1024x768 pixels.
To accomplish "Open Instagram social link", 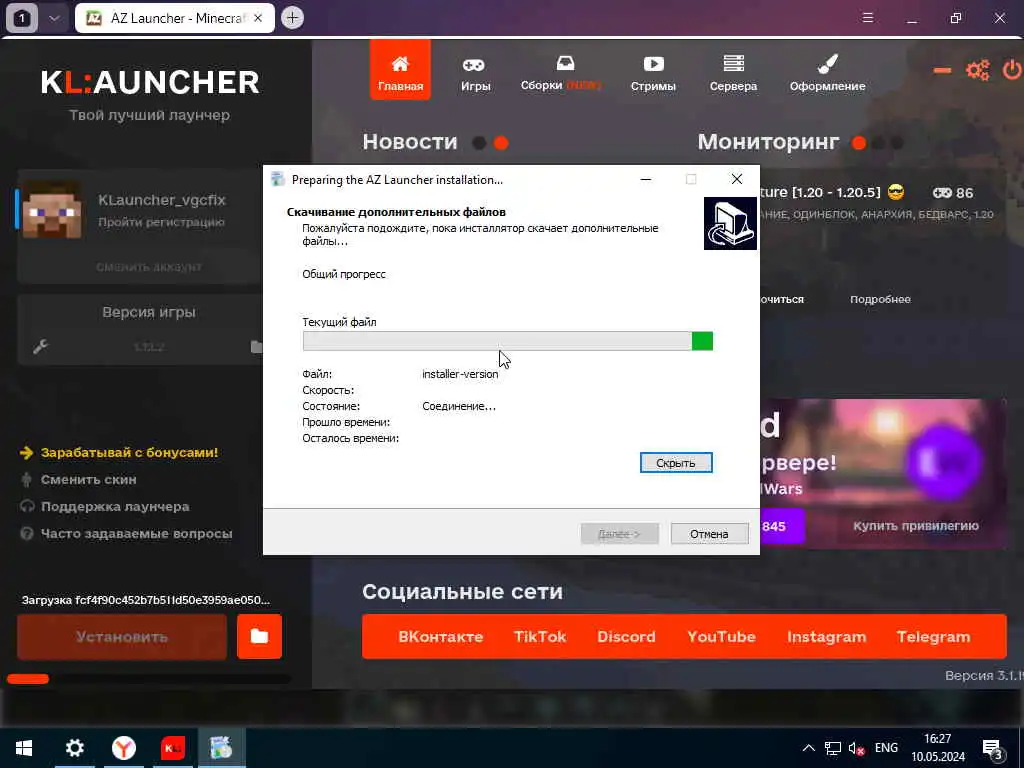I will [826, 637].
